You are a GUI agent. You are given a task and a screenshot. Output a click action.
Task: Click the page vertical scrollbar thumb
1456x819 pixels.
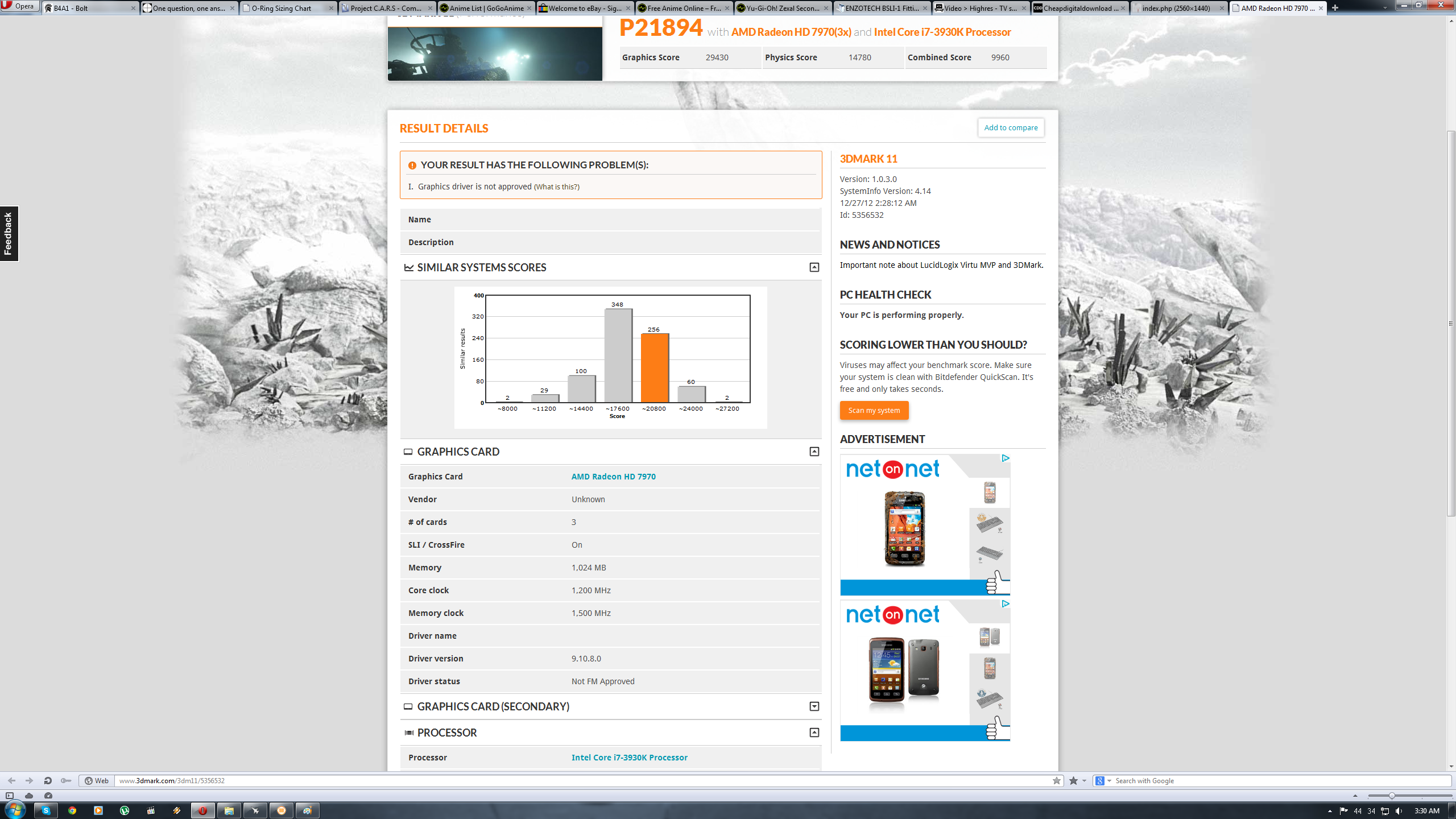[x=1451, y=323]
